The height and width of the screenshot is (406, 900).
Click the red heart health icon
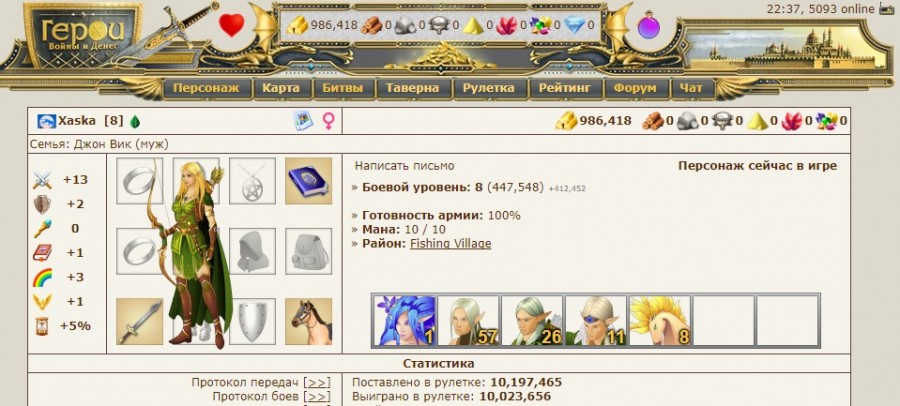(232, 25)
